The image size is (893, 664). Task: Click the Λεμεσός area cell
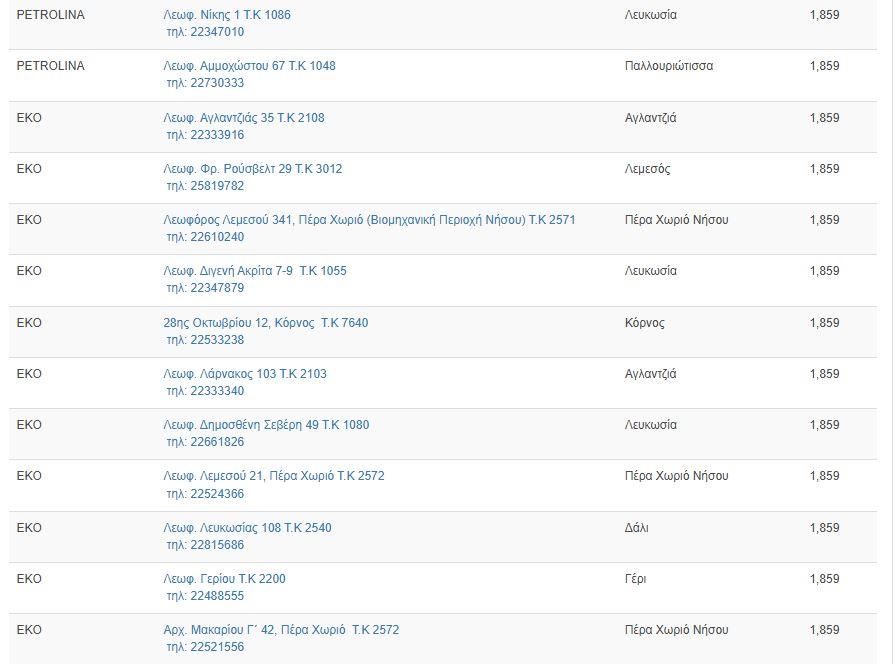pyautogui.click(x=648, y=169)
